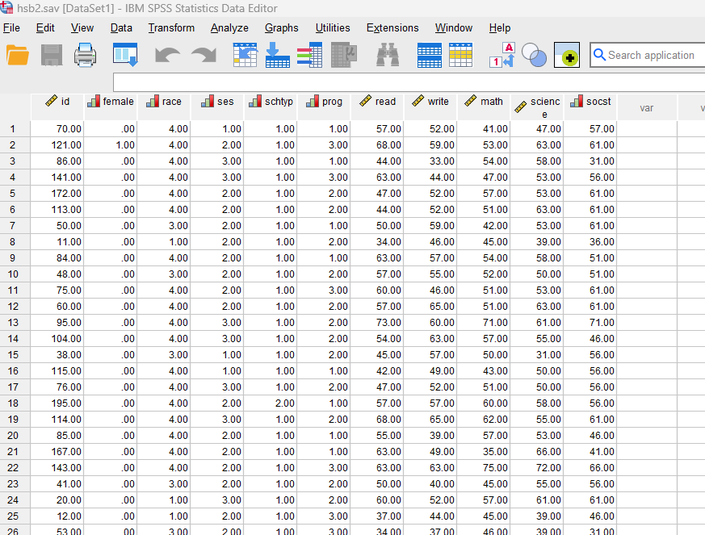This screenshot has width=705, height=535.
Task: Click in the Search application field
Action: point(650,55)
